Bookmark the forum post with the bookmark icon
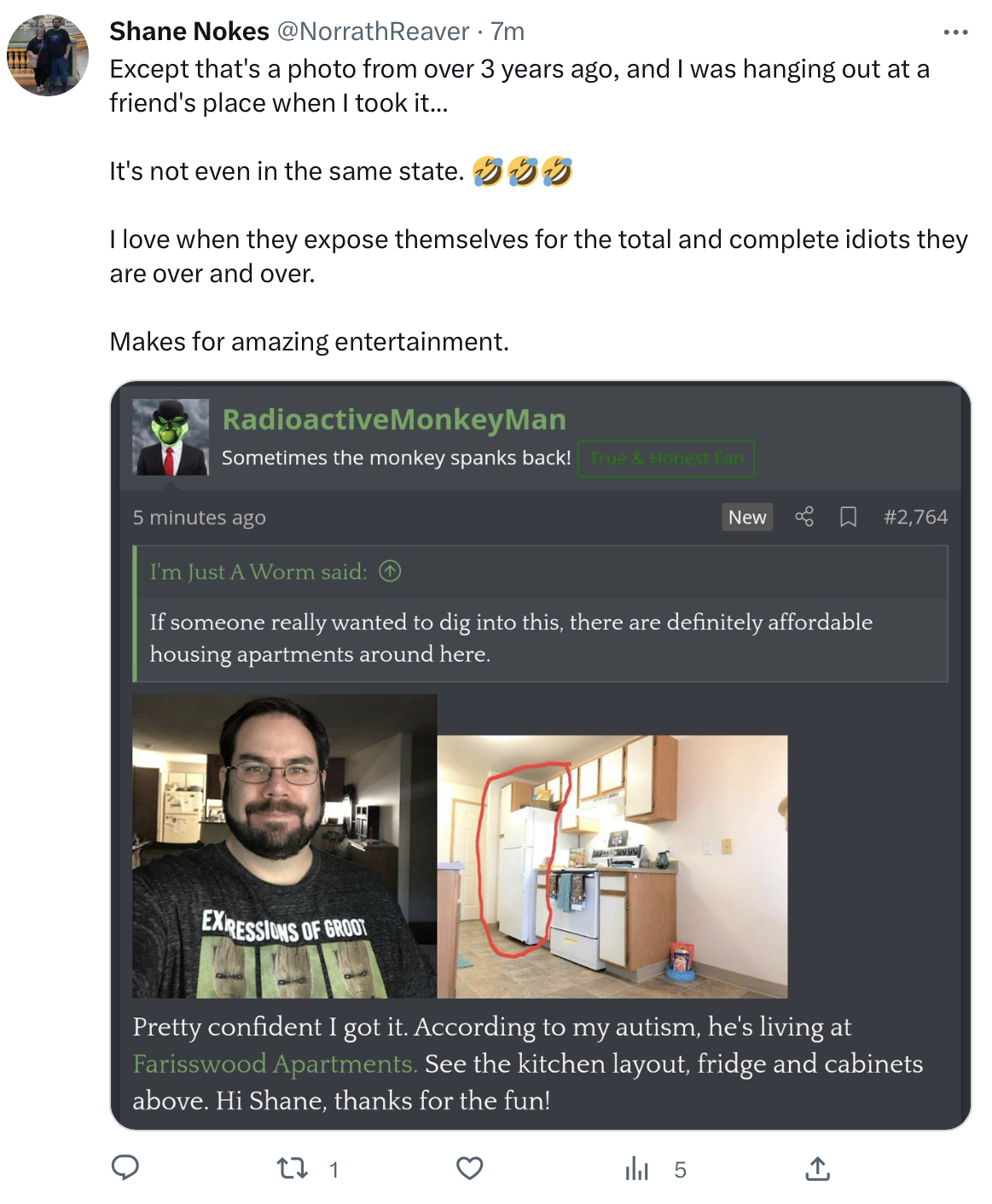 pyautogui.click(x=848, y=517)
